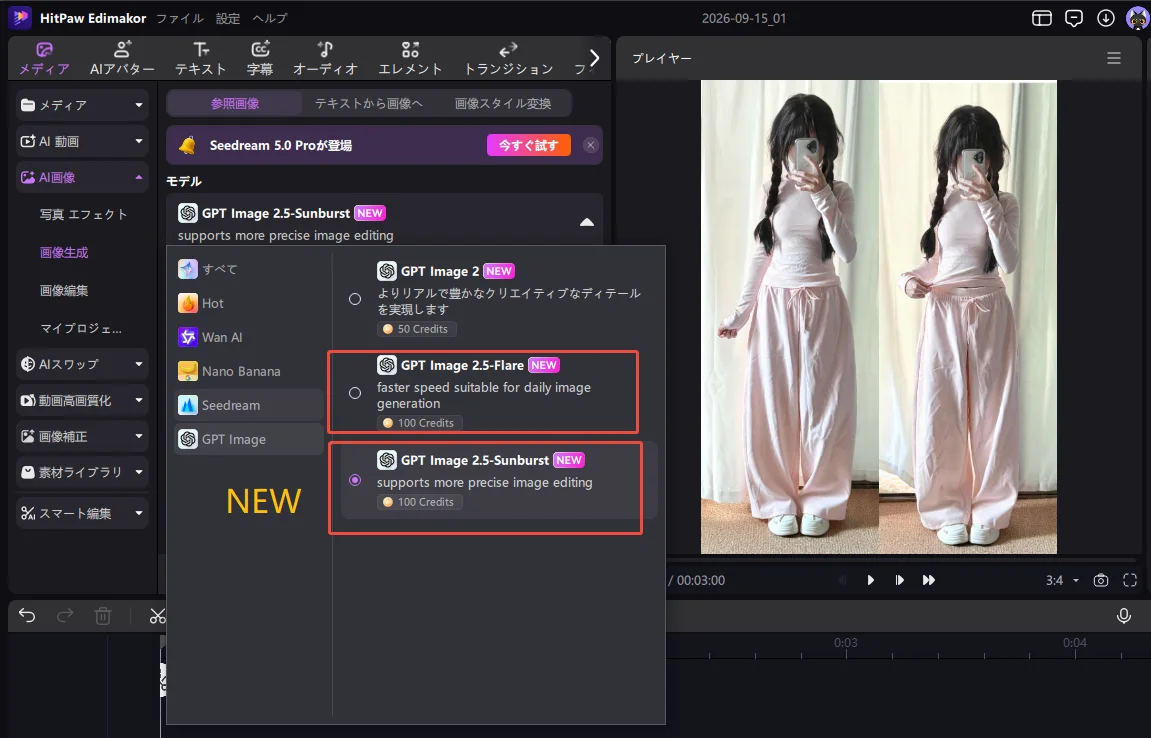Click the 今すぐ試す button
Image resolution: width=1151 pixels, height=738 pixels.
[529, 145]
